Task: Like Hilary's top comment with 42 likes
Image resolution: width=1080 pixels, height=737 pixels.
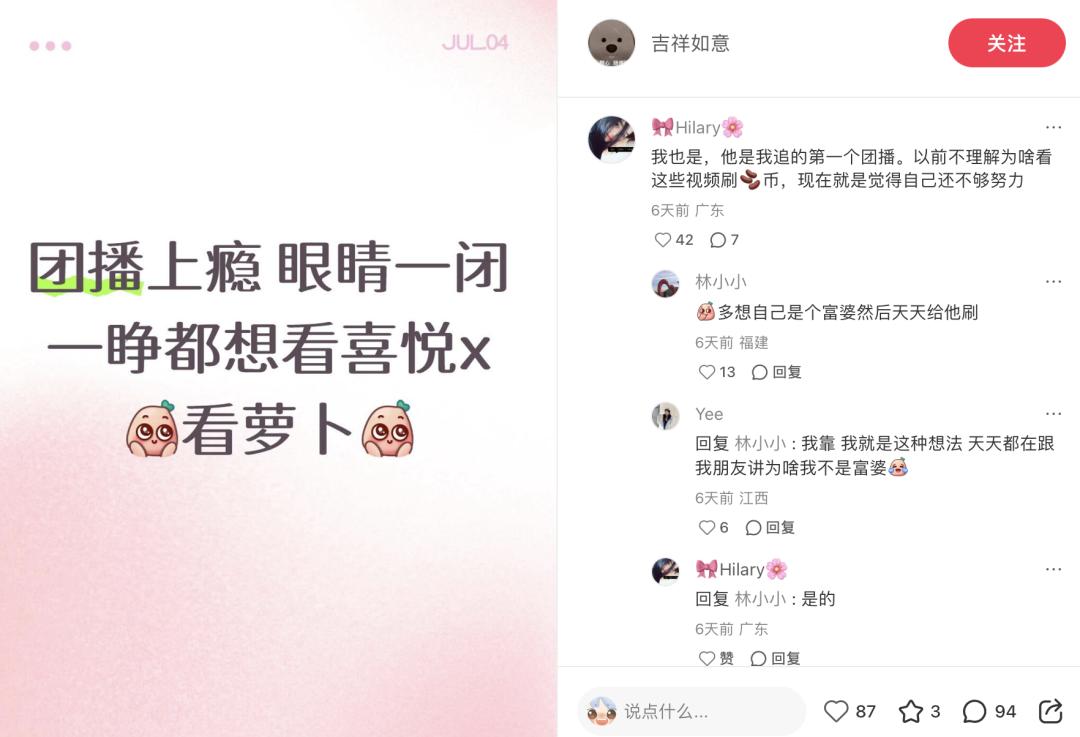Action: [674, 240]
